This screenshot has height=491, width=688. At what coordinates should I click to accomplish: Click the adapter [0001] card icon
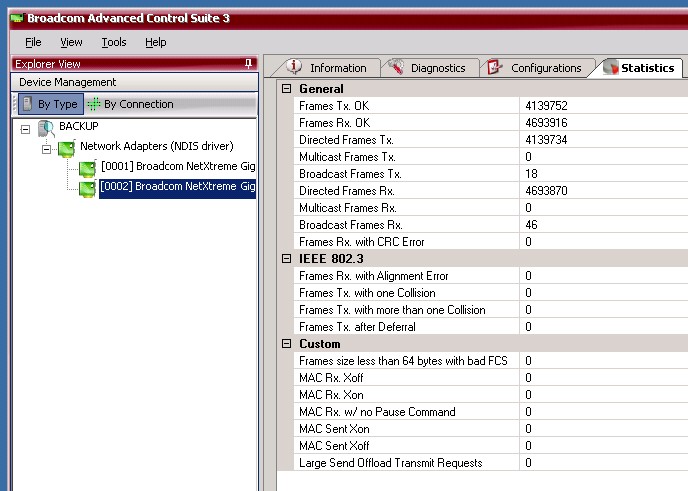point(87,168)
